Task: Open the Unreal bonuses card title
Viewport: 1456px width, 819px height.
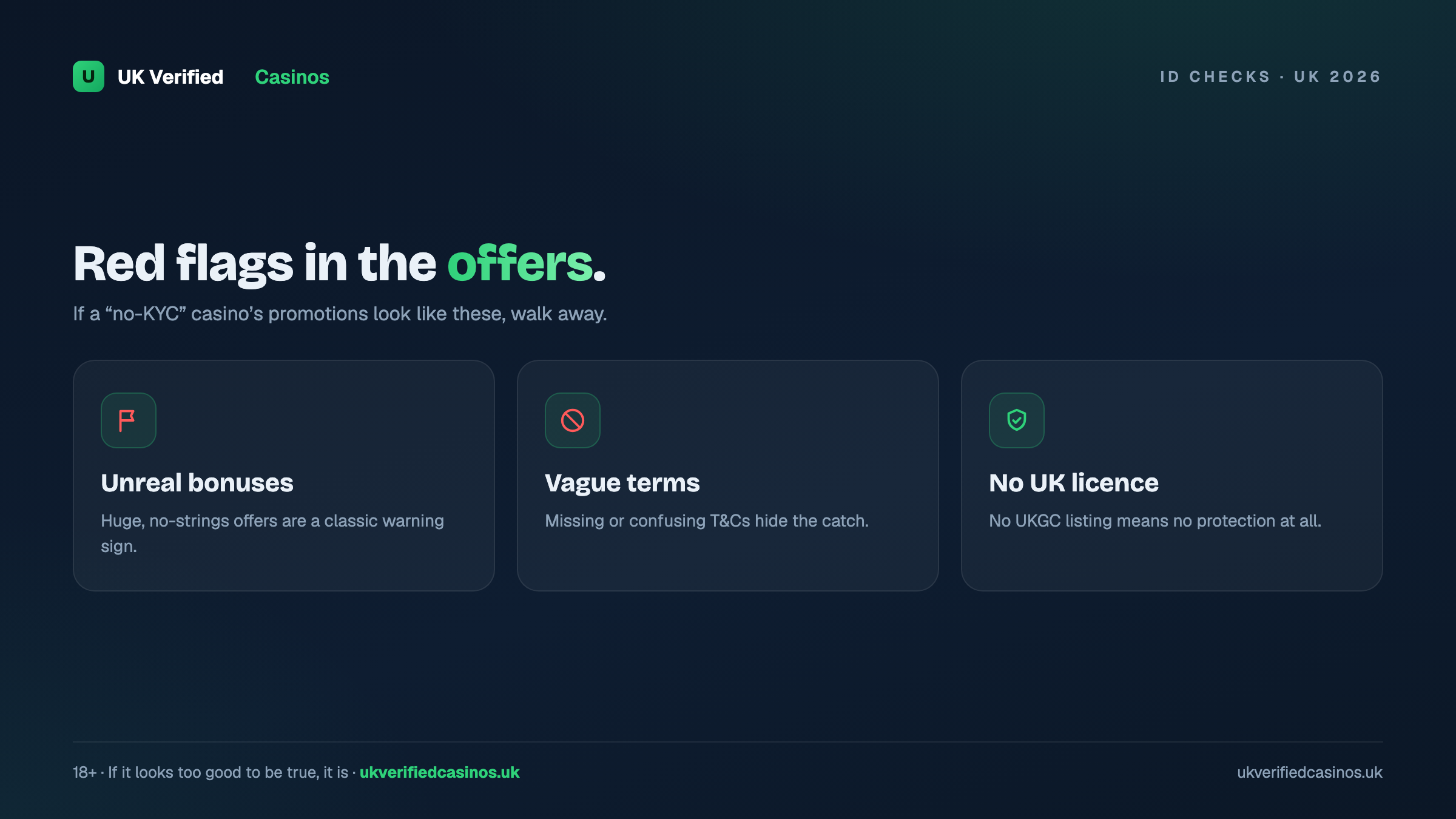Action: coord(197,483)
